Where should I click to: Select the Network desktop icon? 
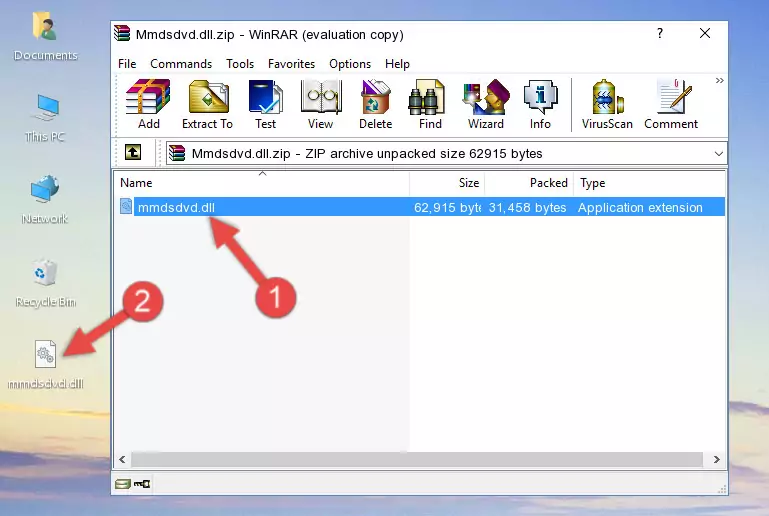coord(45,199)
